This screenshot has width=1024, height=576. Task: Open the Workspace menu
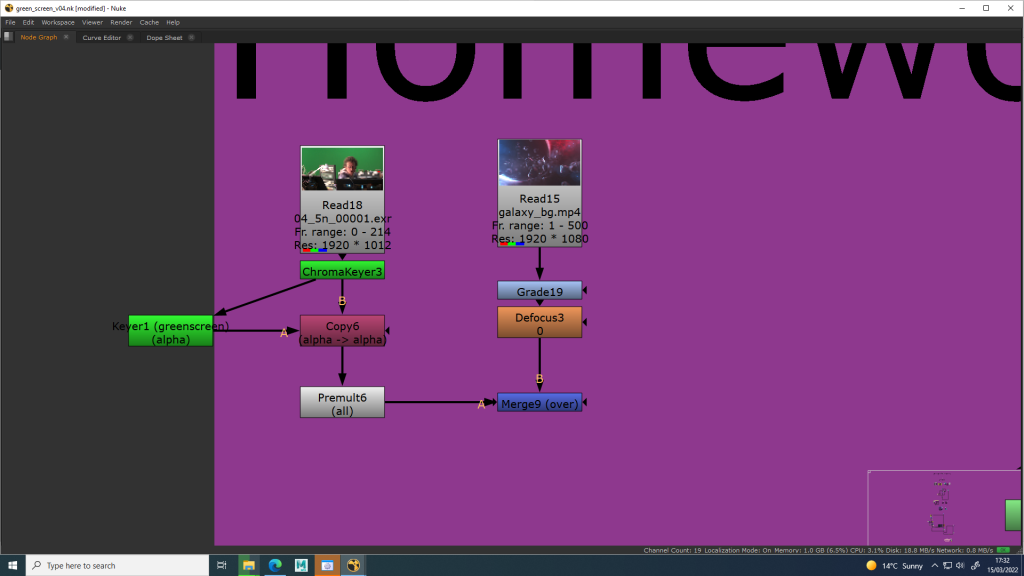tap(58, 22)
